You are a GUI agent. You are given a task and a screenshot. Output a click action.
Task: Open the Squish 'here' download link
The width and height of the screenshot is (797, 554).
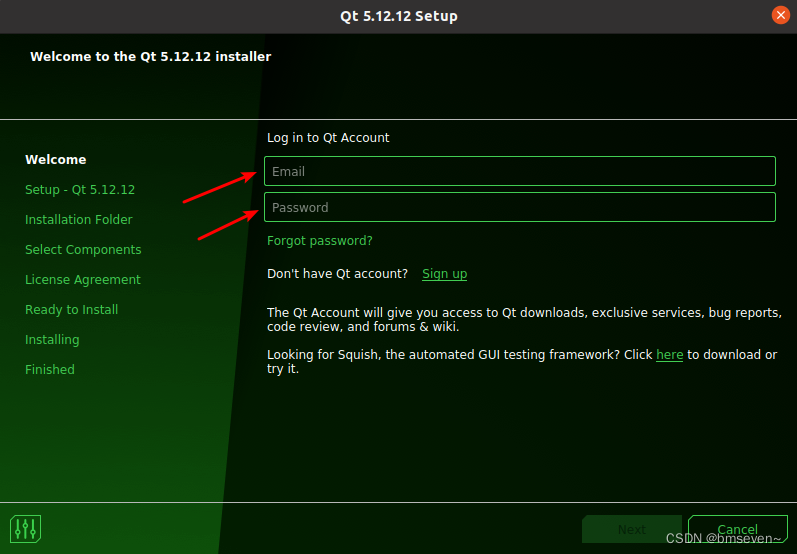tap(669, 355)
